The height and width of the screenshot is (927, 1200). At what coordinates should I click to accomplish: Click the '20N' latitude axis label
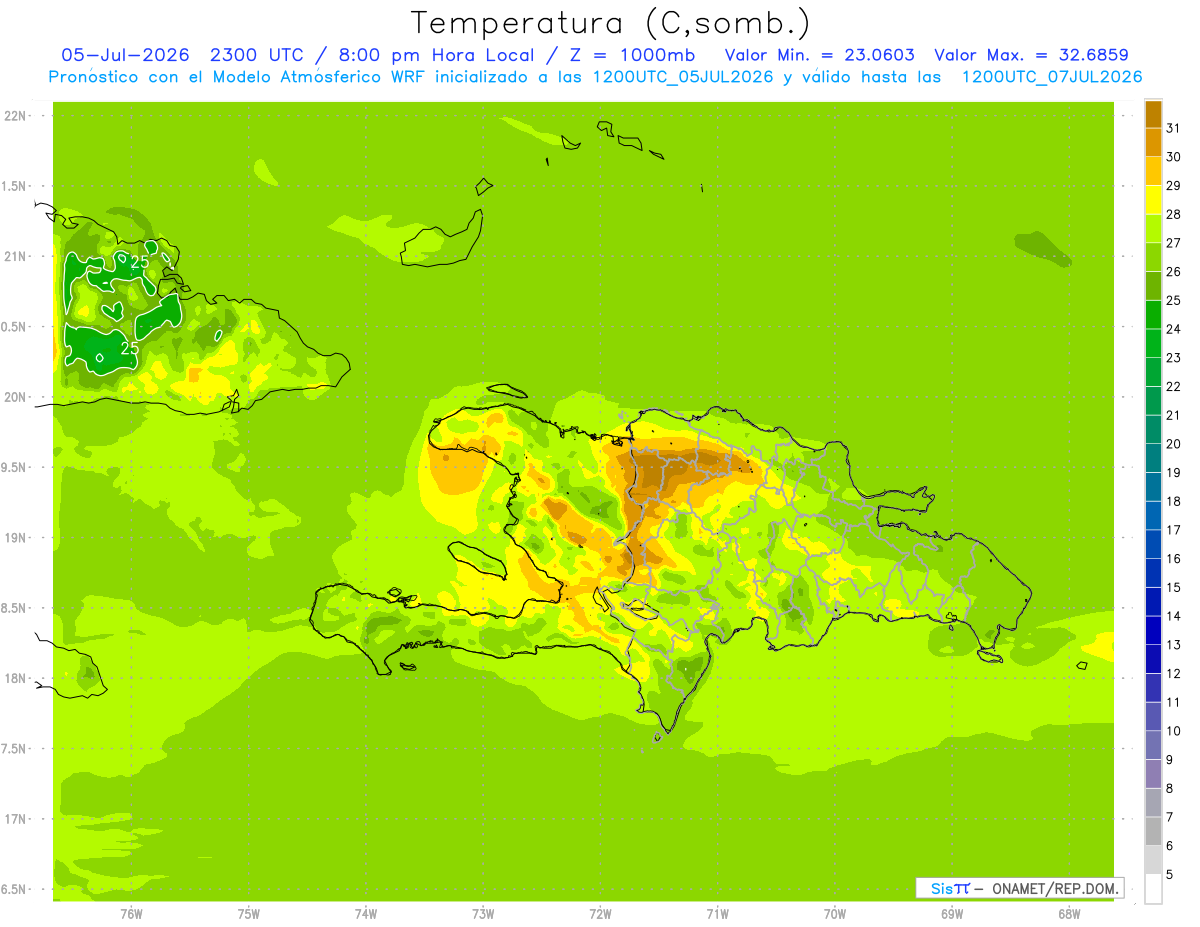pos(15,397)
